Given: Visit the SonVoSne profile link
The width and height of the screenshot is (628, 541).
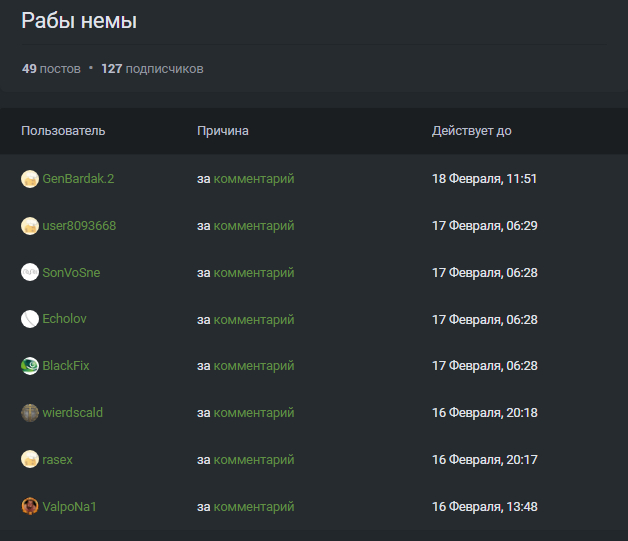Looking at the screenshot, I should click(x=71, y=273).
